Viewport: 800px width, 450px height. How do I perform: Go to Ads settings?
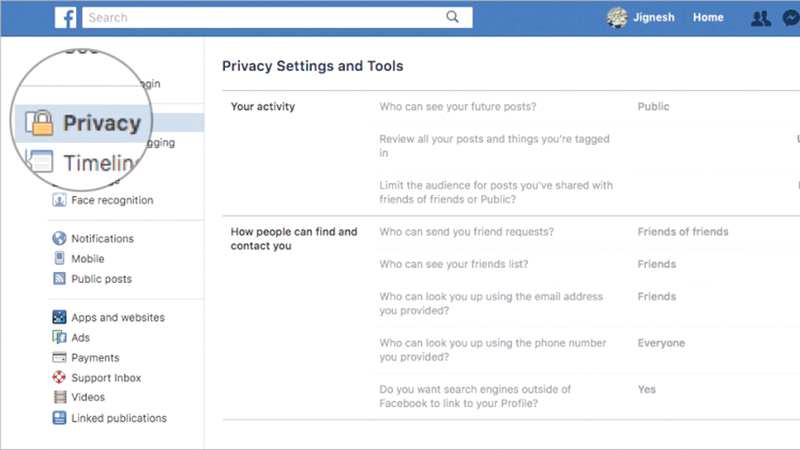80,338
